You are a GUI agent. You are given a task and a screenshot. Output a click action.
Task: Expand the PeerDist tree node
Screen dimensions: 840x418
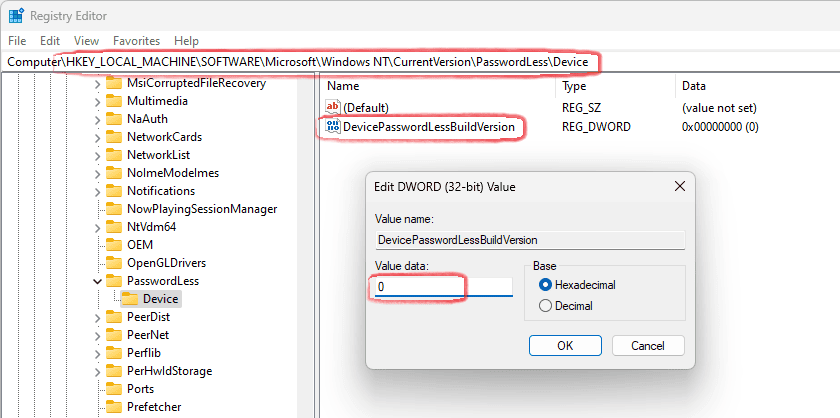(x=97, y=317)
